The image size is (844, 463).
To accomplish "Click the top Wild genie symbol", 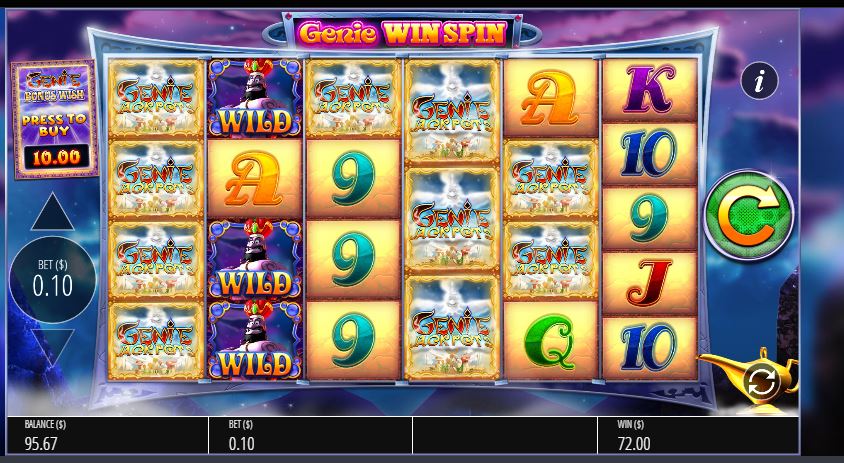I will point(254,97).
